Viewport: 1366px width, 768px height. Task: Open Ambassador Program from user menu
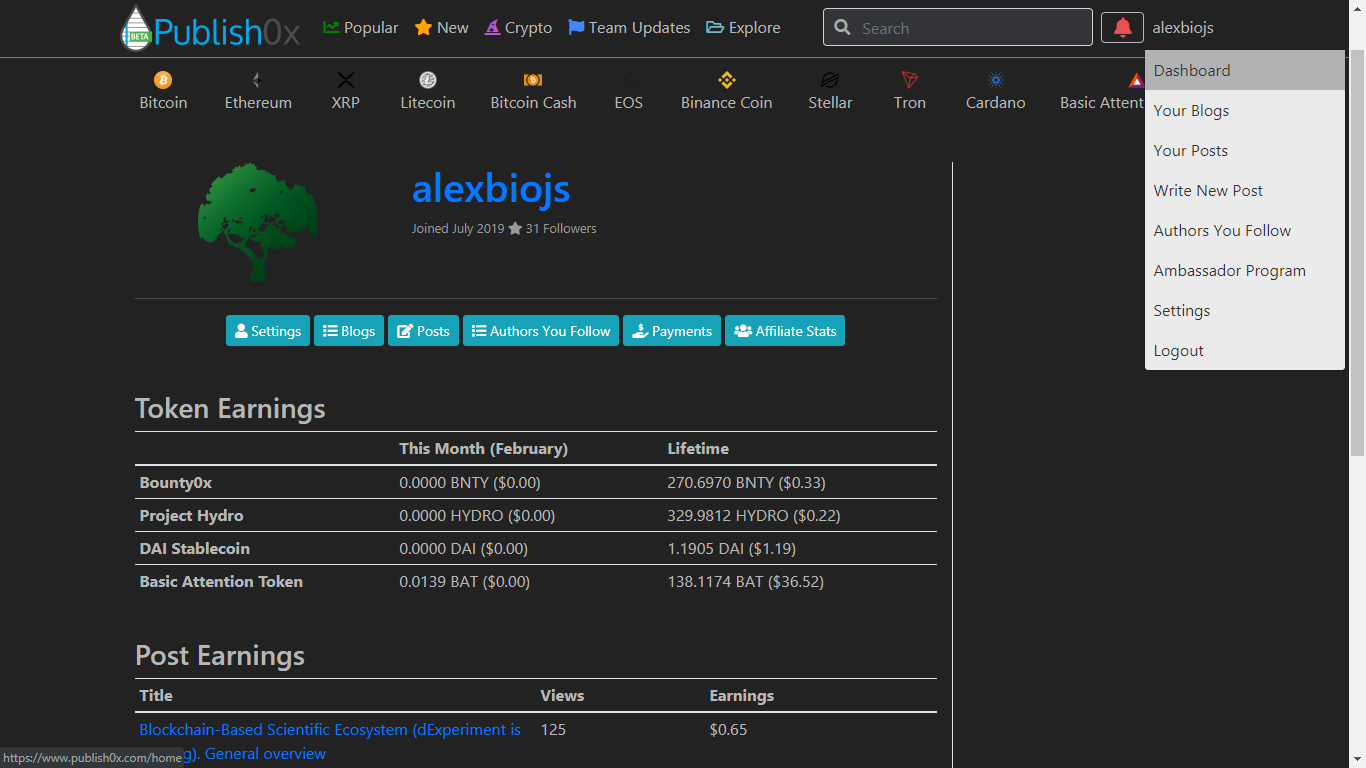(1245, 270)
